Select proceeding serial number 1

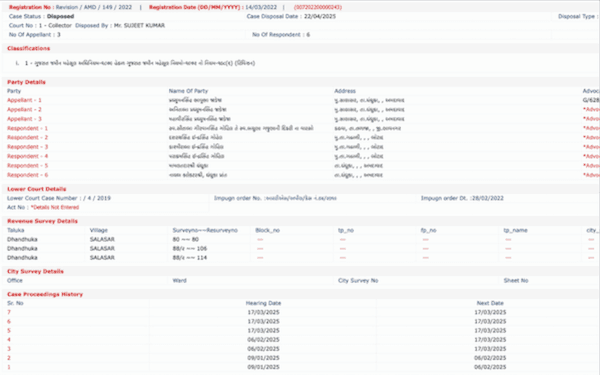coord(9,367)
